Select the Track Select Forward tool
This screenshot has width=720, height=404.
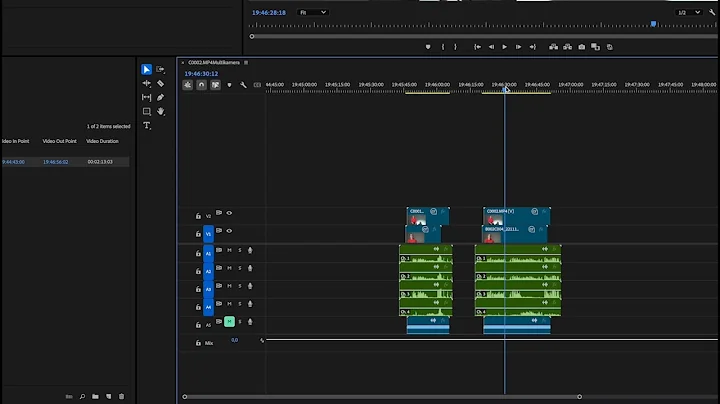(x=160, y=69)
